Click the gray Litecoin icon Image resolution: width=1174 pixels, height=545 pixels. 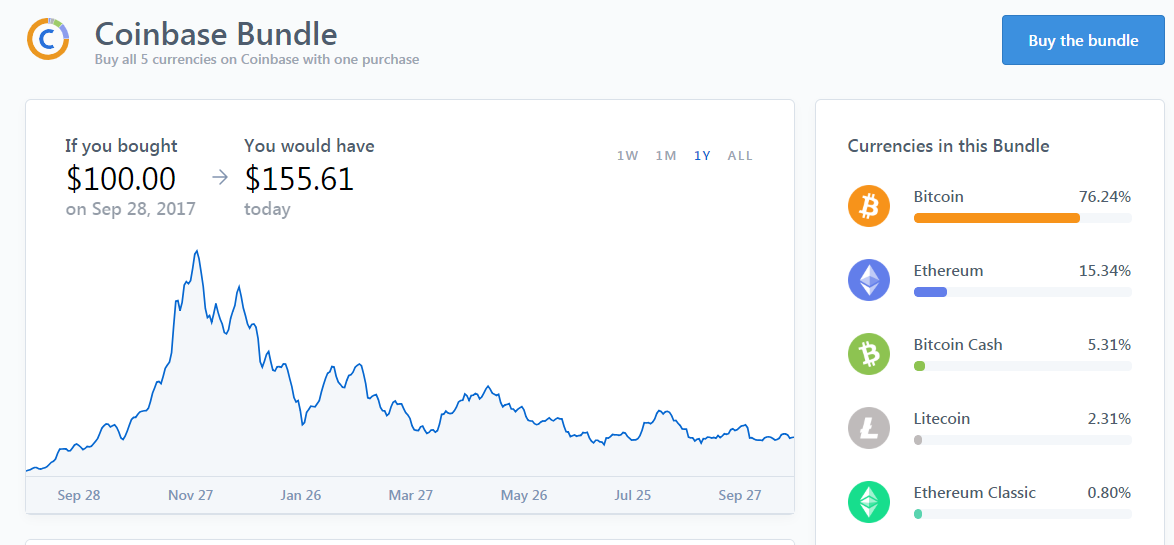pyautogui.click(x=868, y=428)
